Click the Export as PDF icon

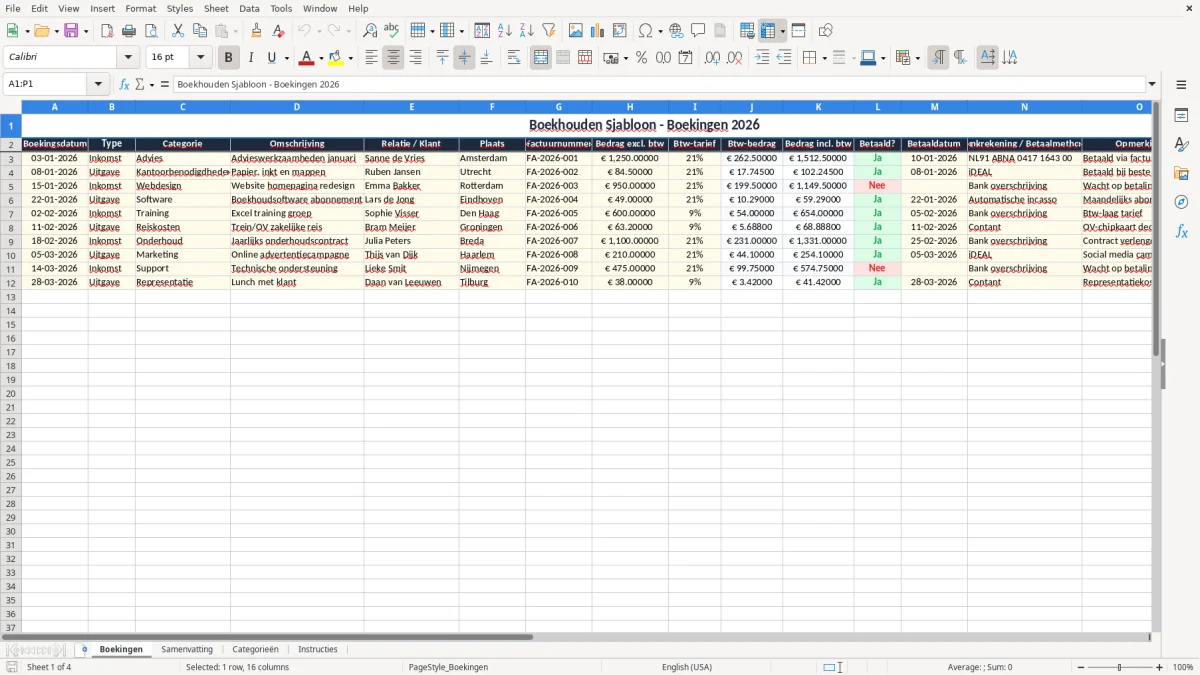107,31
